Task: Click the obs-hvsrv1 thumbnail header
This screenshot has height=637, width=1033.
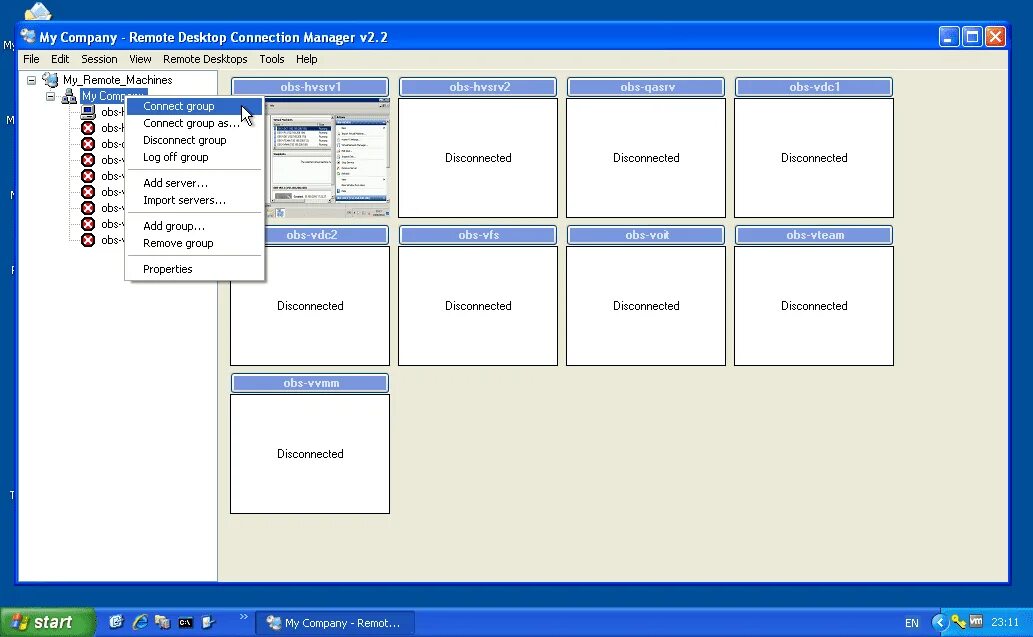Action: (310, 87)
